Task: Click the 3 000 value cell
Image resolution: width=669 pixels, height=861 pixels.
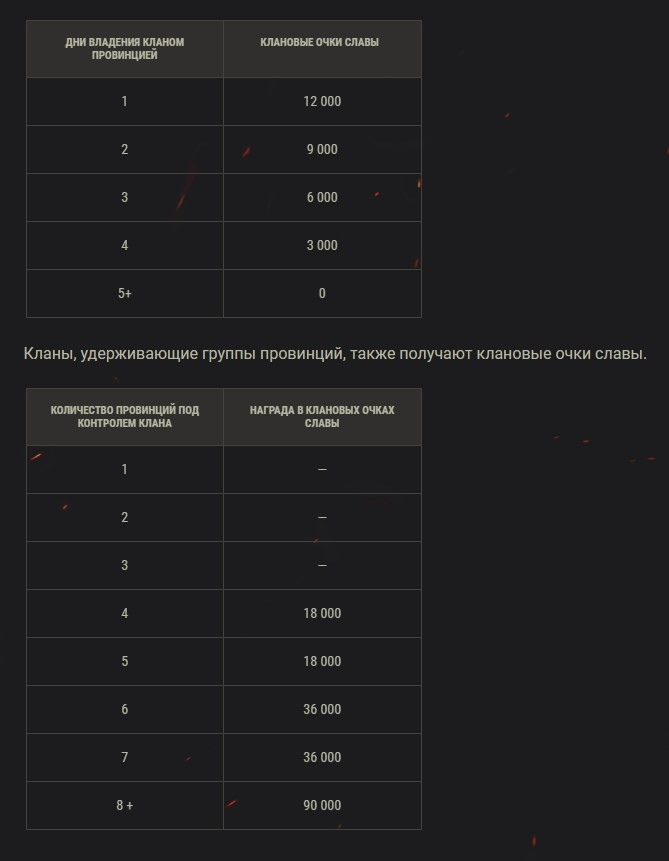Action: (322, 245)
